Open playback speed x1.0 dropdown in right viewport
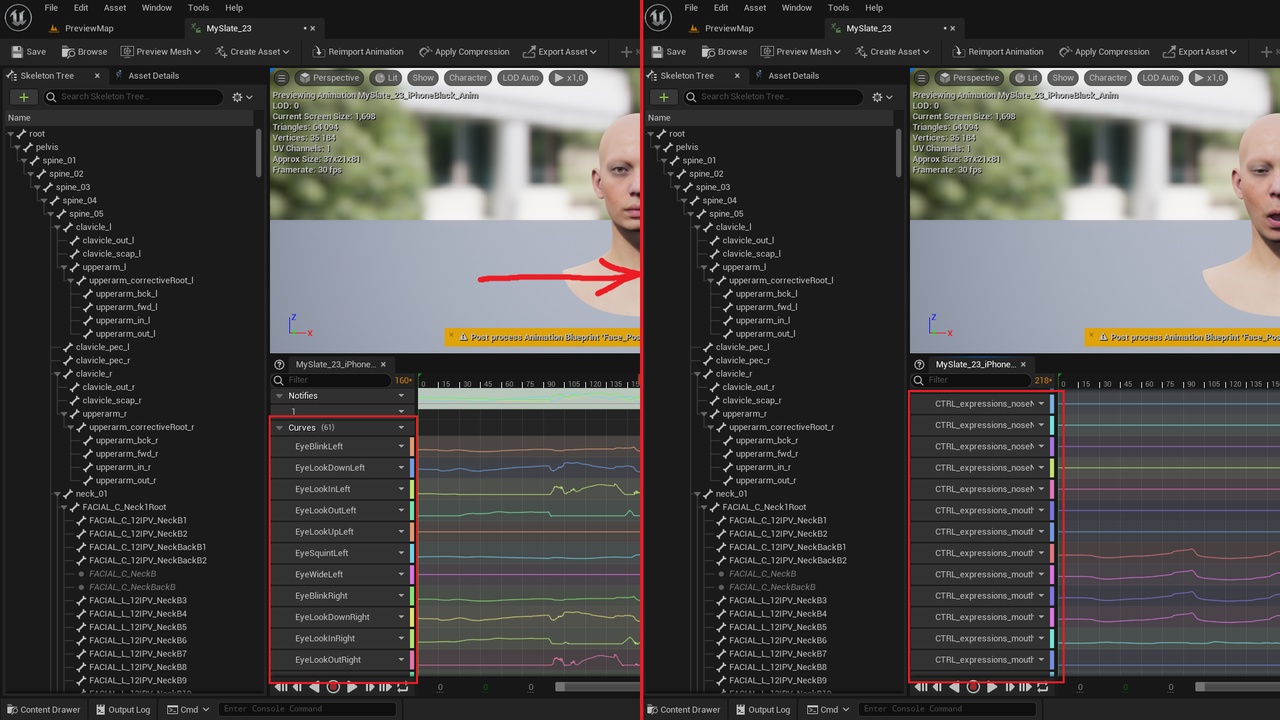 (x=1208, y=78)
